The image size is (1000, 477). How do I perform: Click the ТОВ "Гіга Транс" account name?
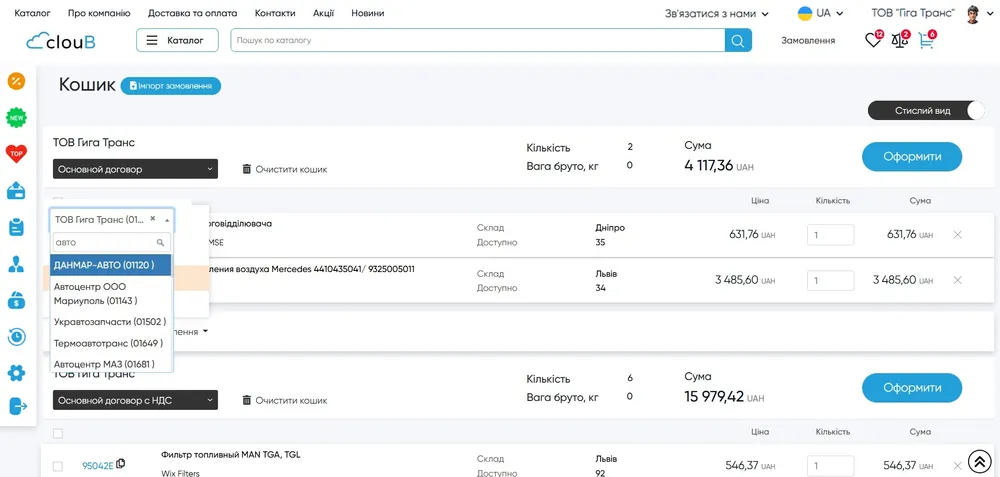click(x=913, y=13)
